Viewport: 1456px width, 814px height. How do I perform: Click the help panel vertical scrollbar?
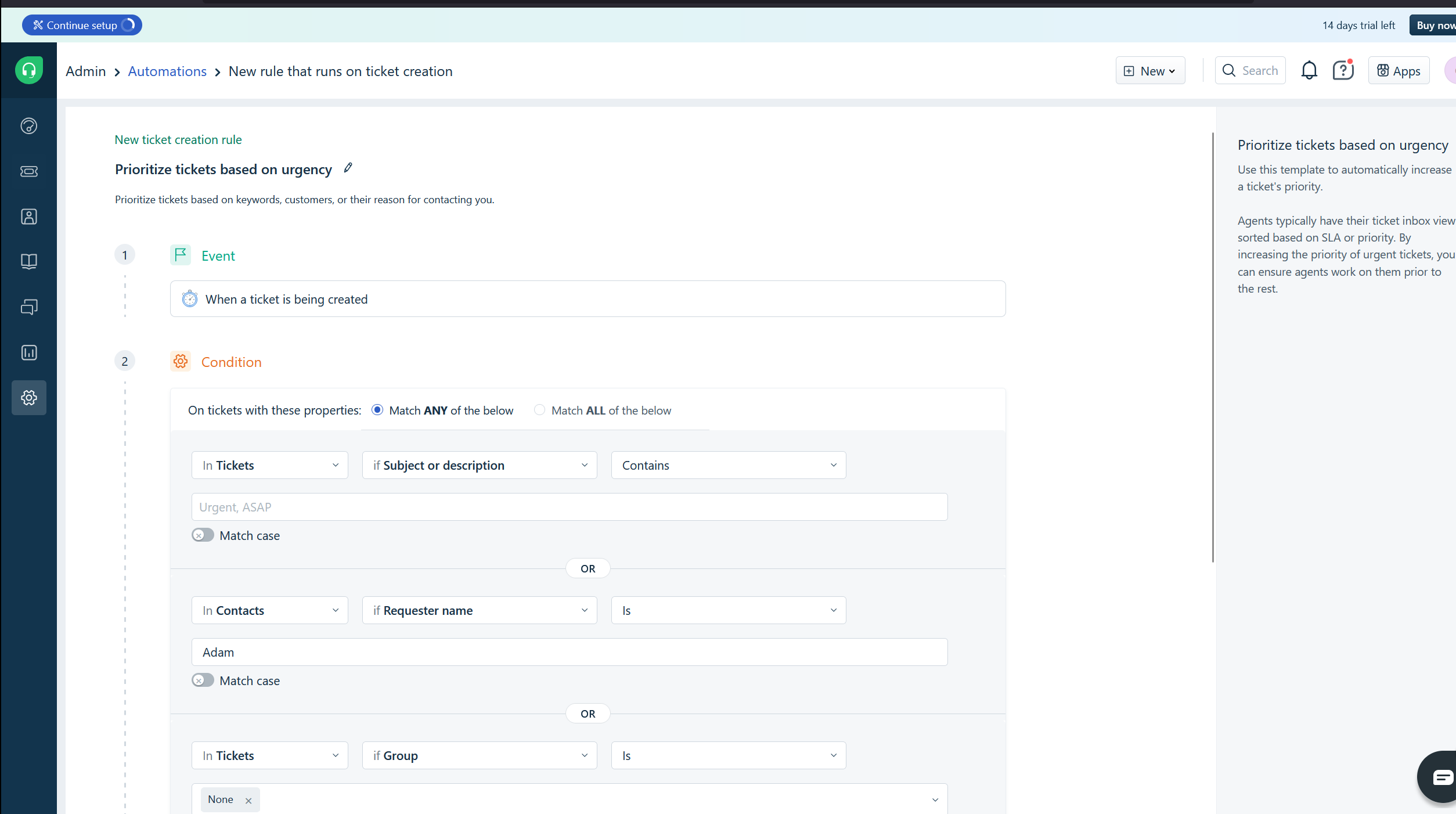click(x=1213, y=347)
